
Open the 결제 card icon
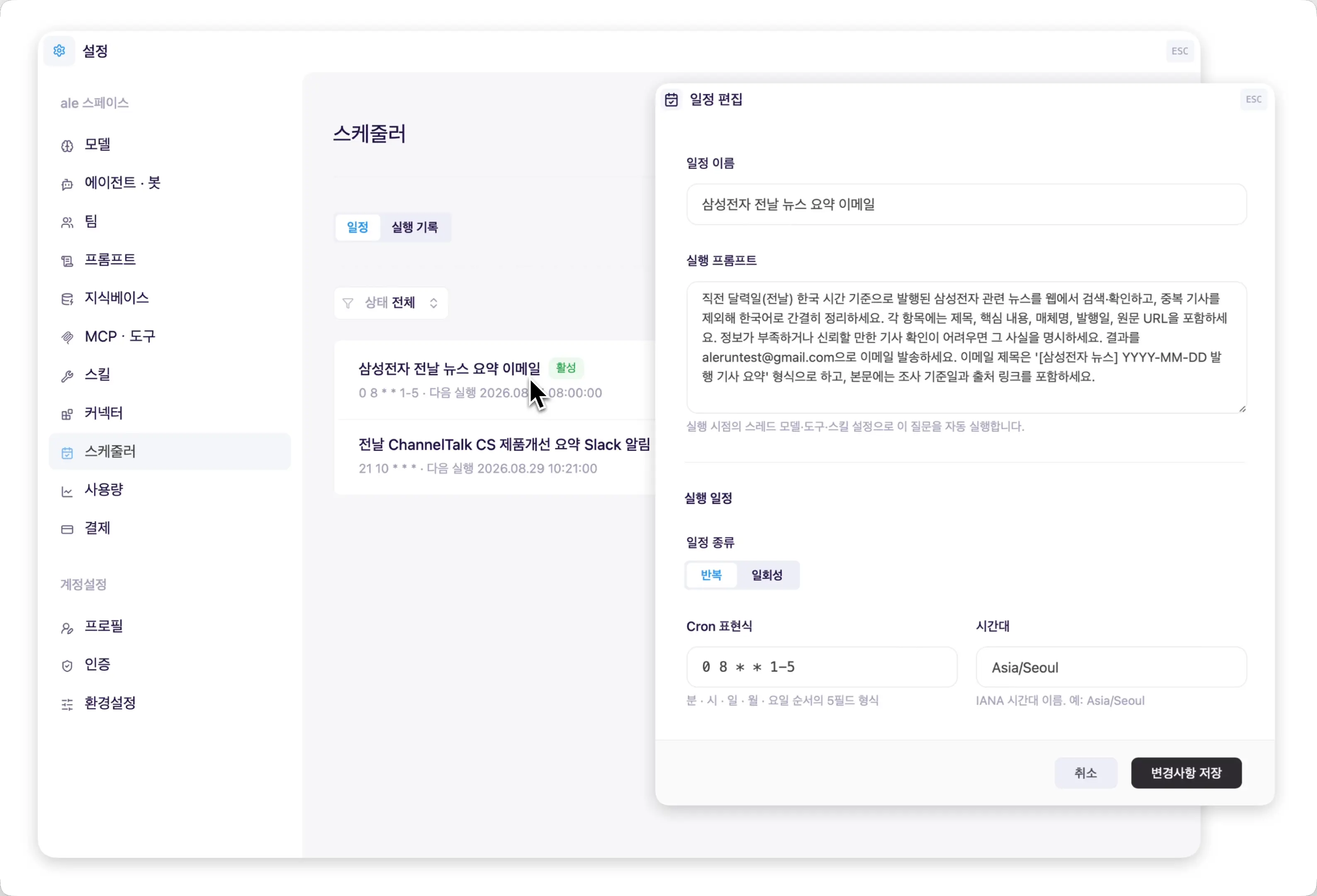click(67, 529)
